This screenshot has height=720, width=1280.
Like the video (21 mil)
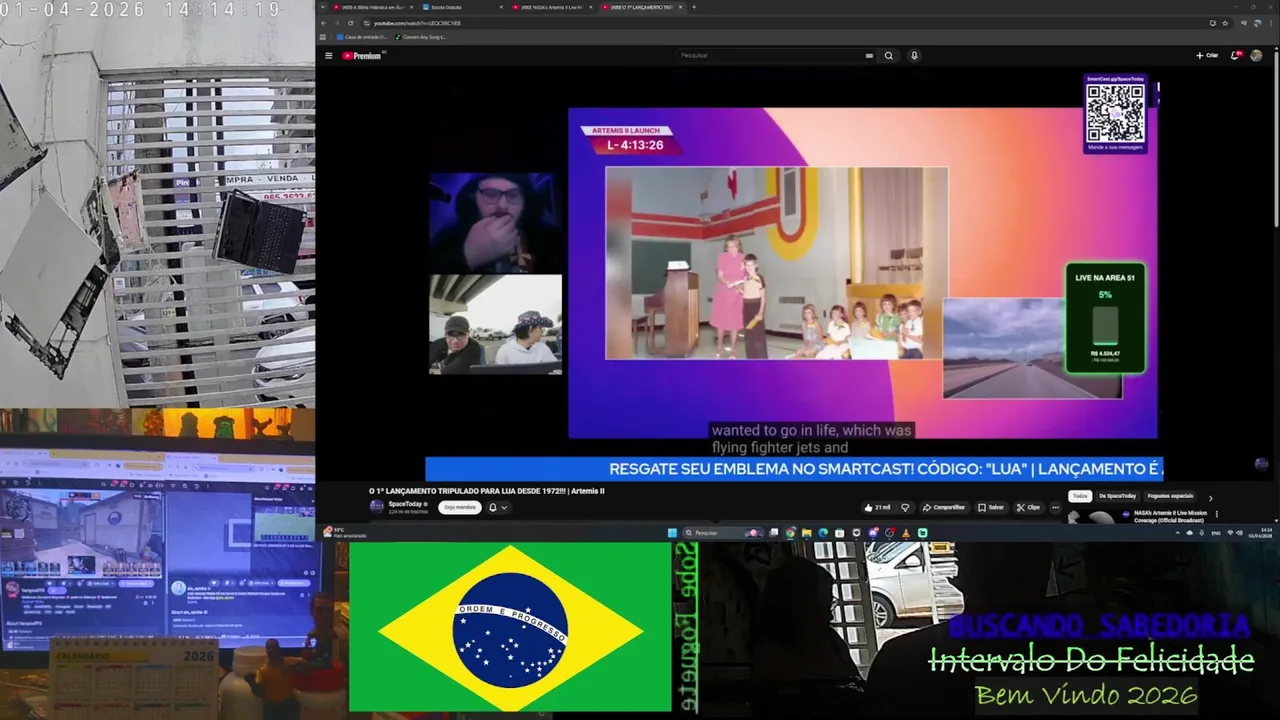click(877, 507)
